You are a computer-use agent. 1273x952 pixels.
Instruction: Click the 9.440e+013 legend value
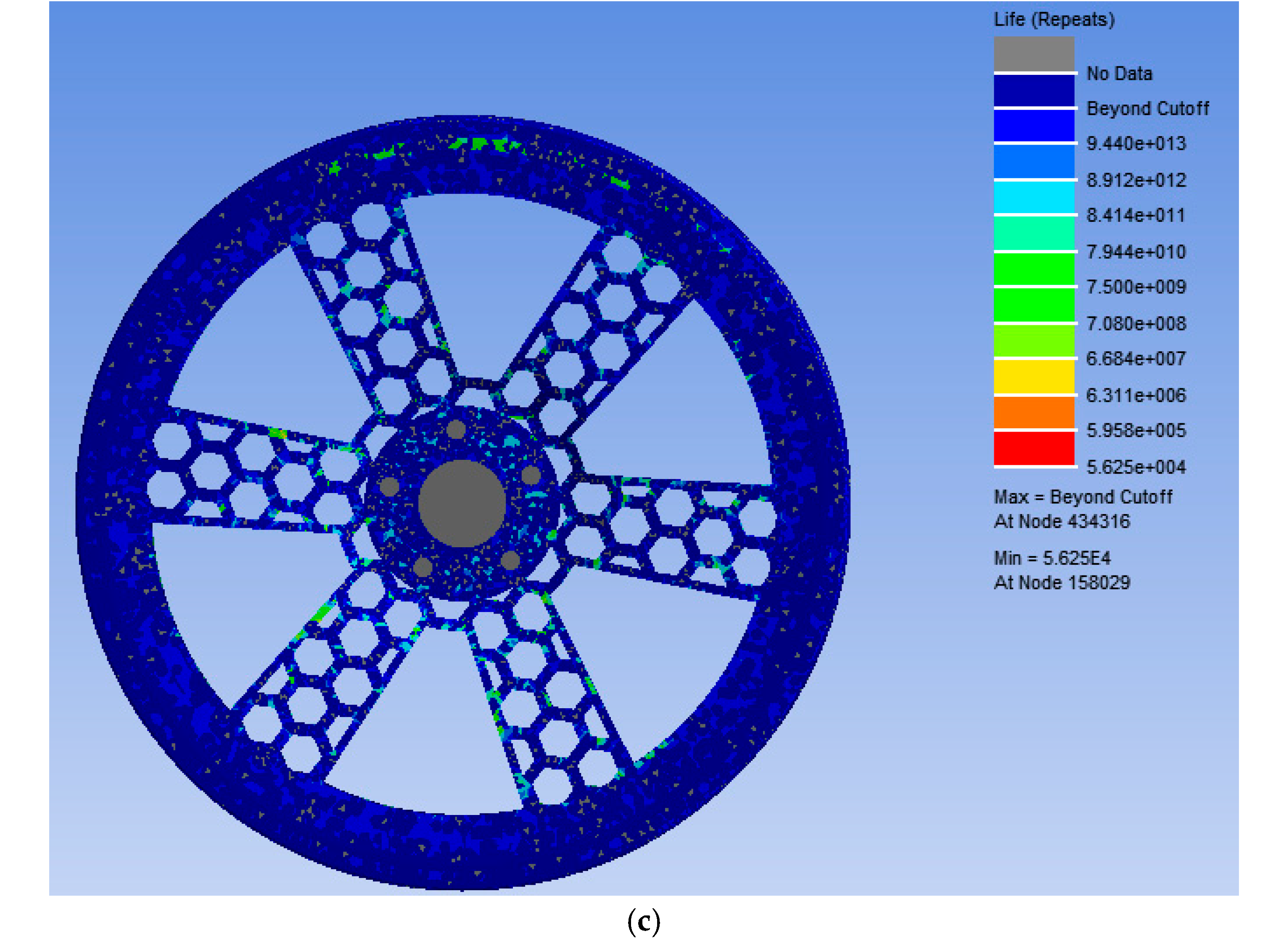click(x=1136, y=143)
